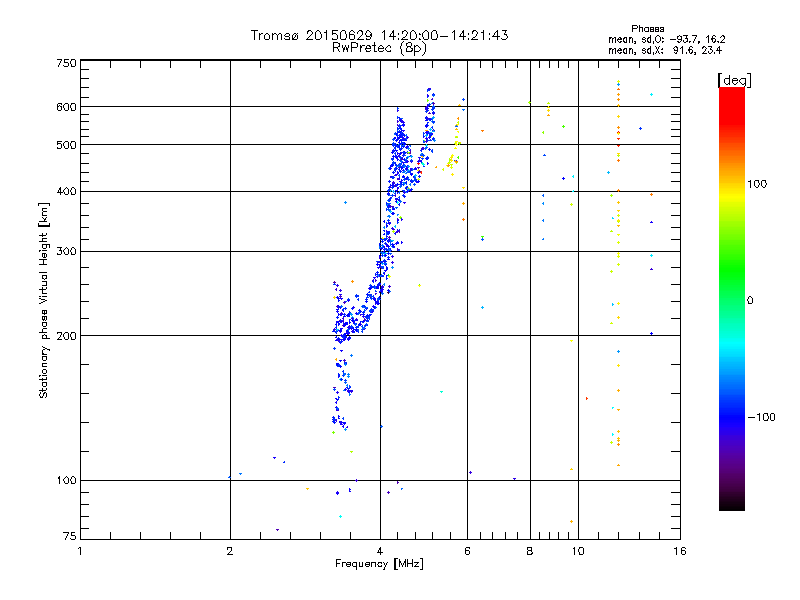Click the y-axis tick label '500'
This screenshot has width=800, height=600.
(x=66, y=145)
